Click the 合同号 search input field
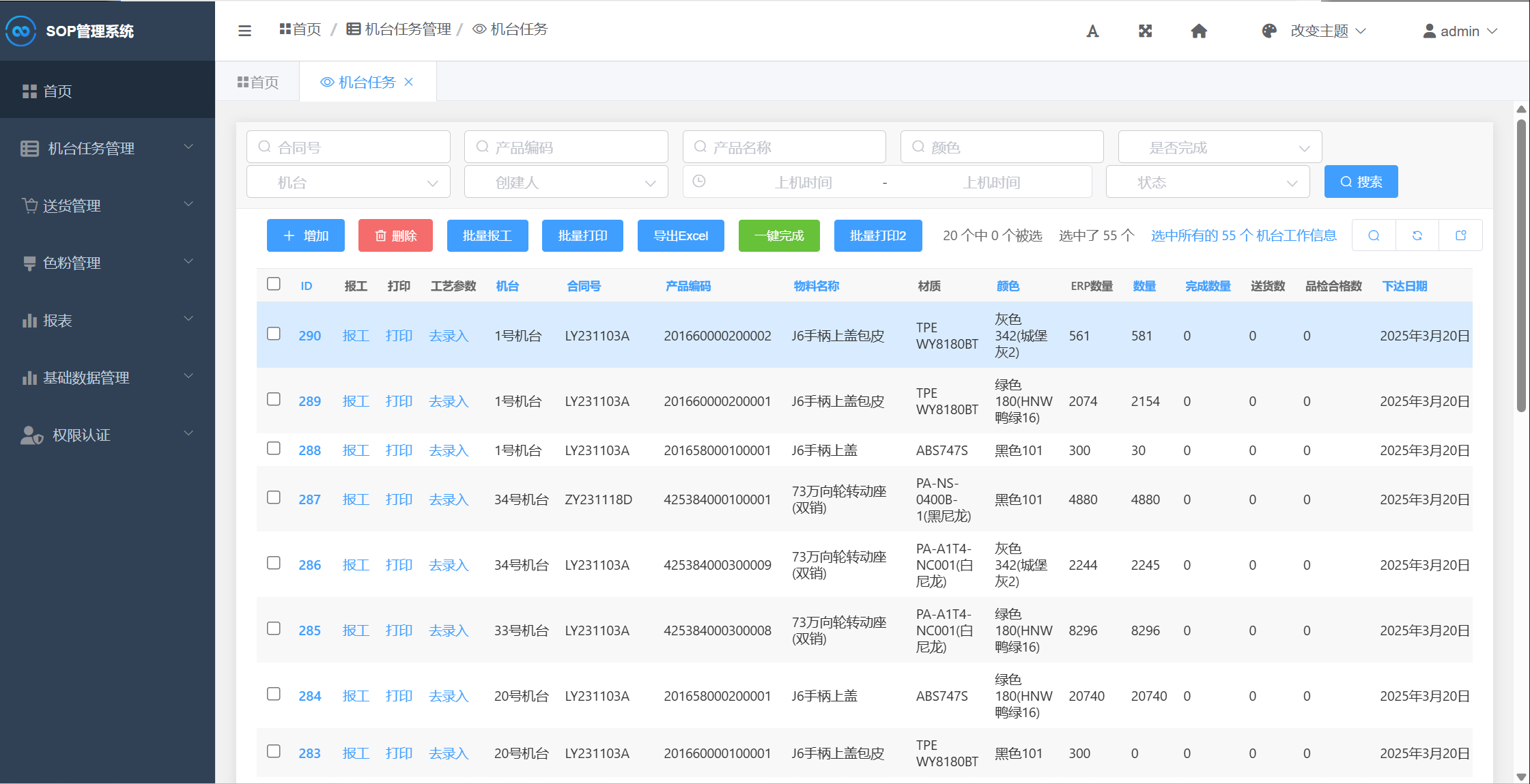This screenshot has height=784, width=1530. [x=348, y=147]
